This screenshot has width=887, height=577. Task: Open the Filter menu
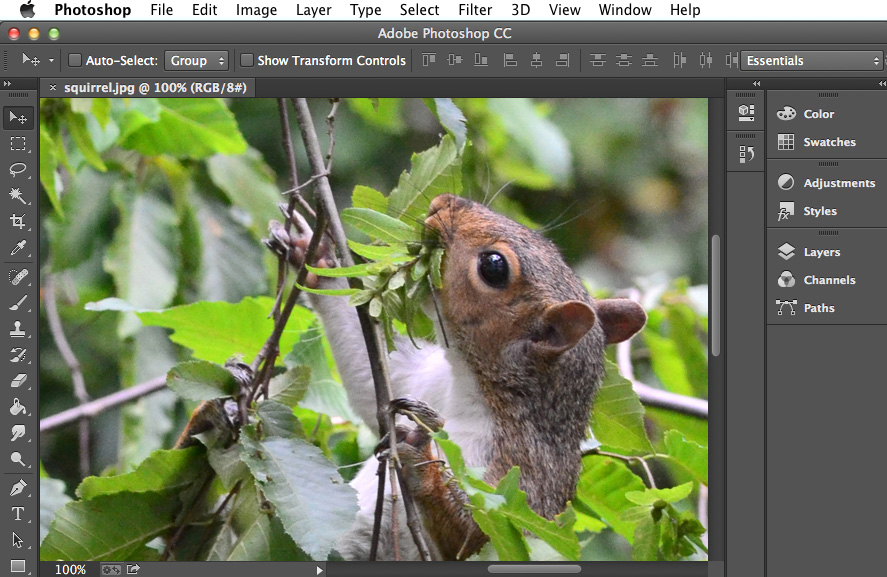pyautogui.click(x=474, y=10)
